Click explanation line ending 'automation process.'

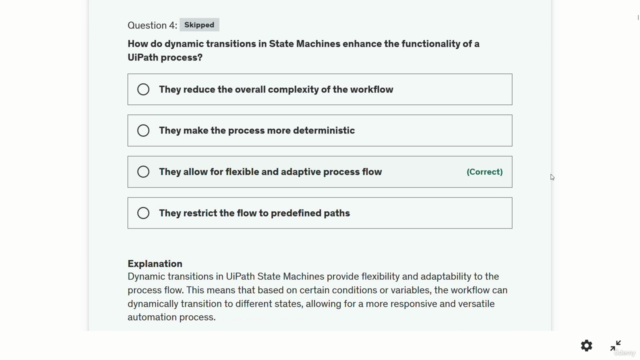point(171,317)
